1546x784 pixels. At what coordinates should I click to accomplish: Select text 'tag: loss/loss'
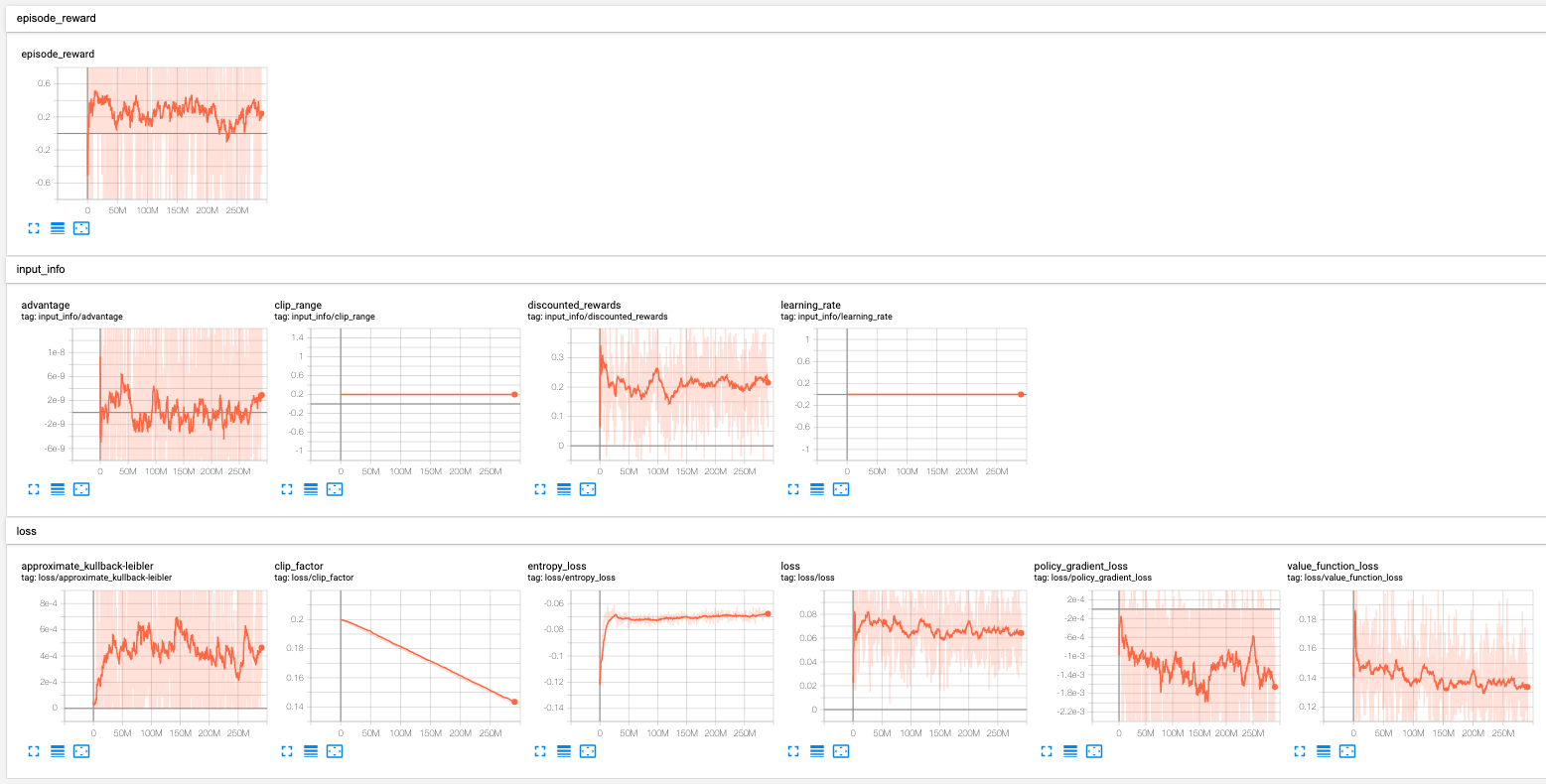click(807, 578)
